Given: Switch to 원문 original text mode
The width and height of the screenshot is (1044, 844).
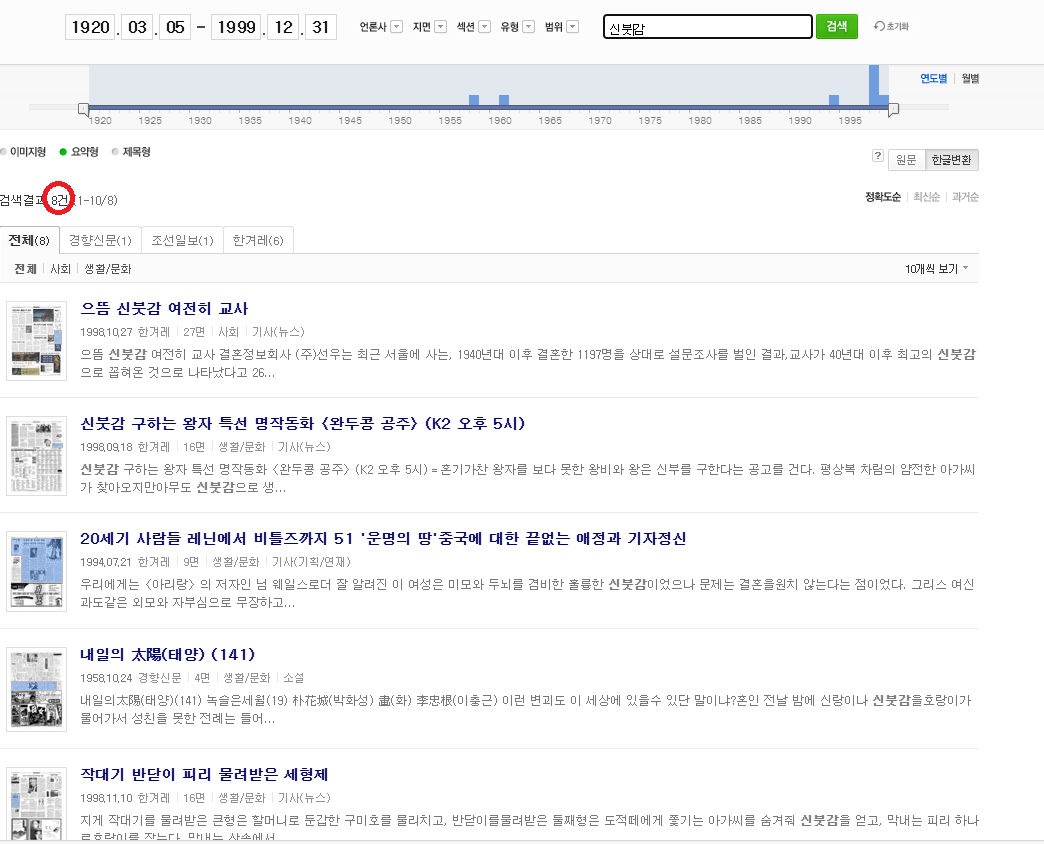Looking at the screenshot, I should [x=906, y=160].
